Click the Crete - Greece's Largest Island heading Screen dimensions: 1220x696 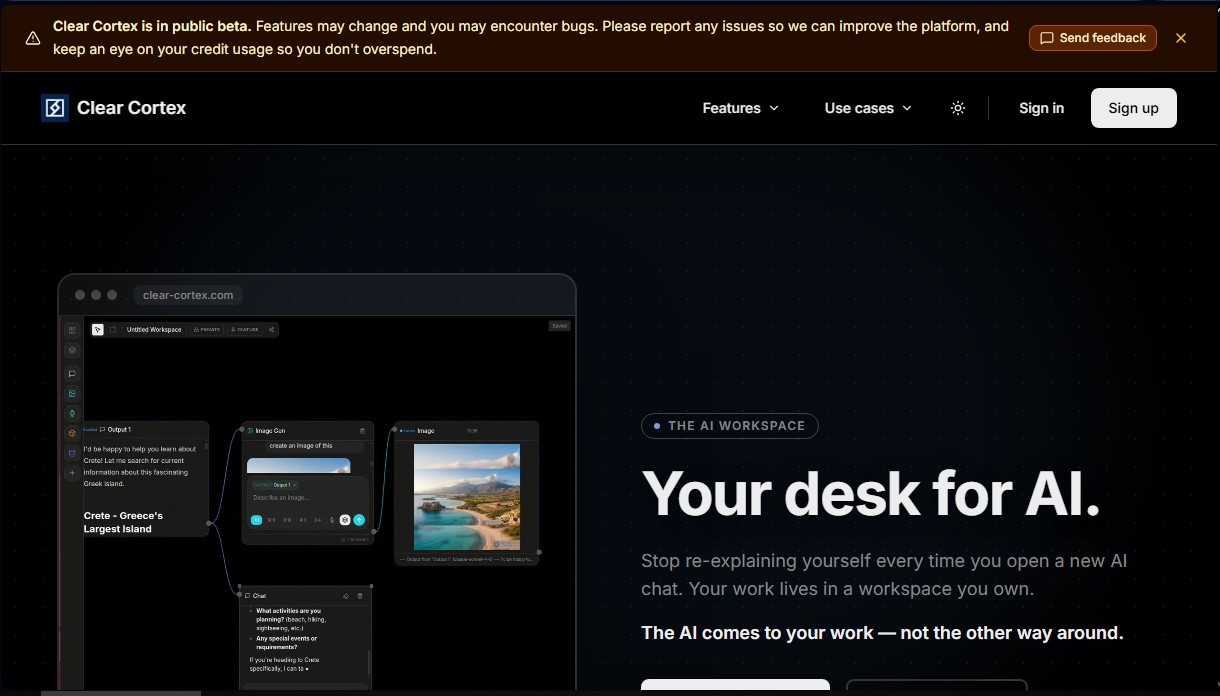click(123, 522)
